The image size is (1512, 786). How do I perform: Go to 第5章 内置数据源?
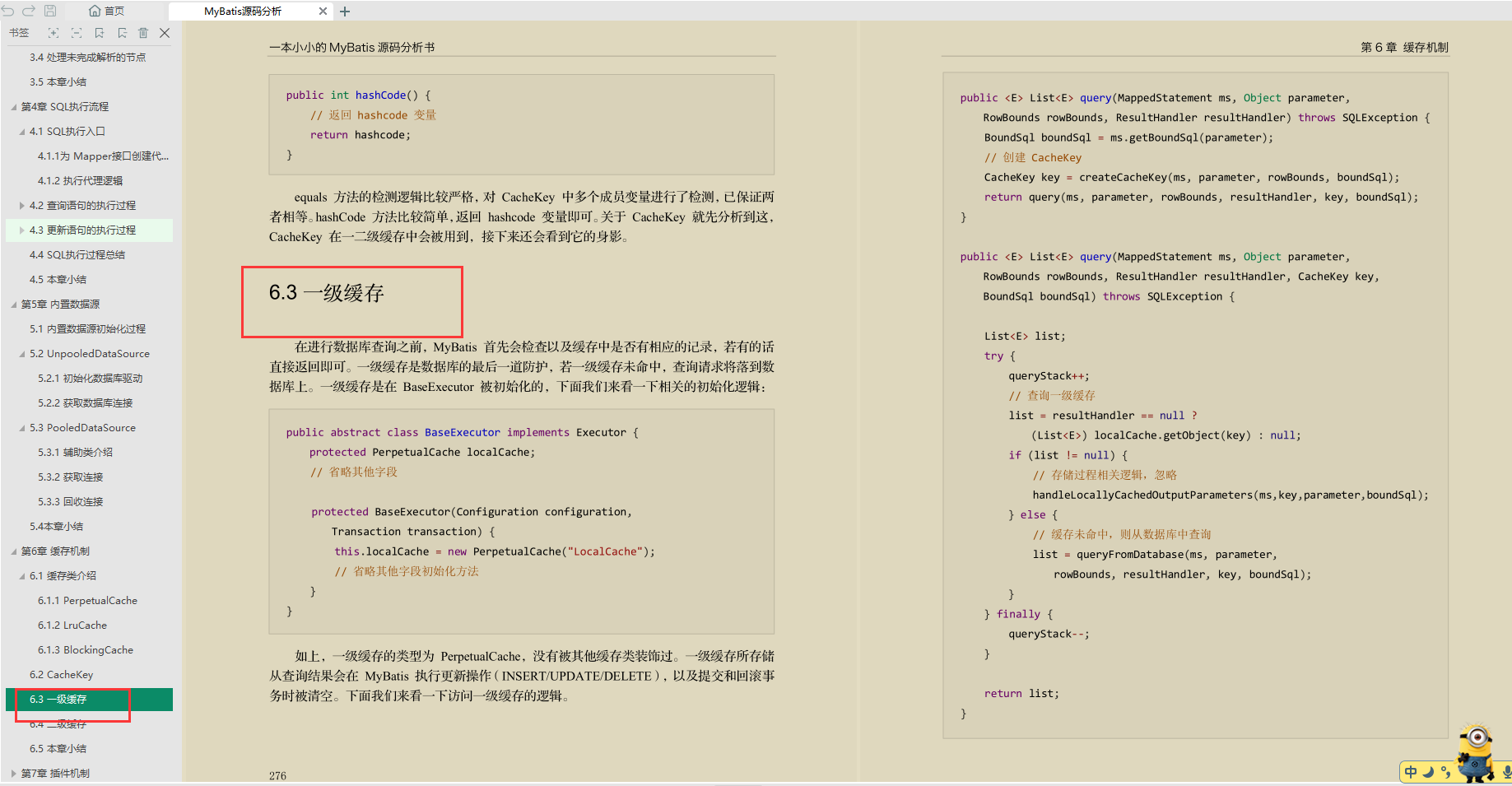coord(60,305)
